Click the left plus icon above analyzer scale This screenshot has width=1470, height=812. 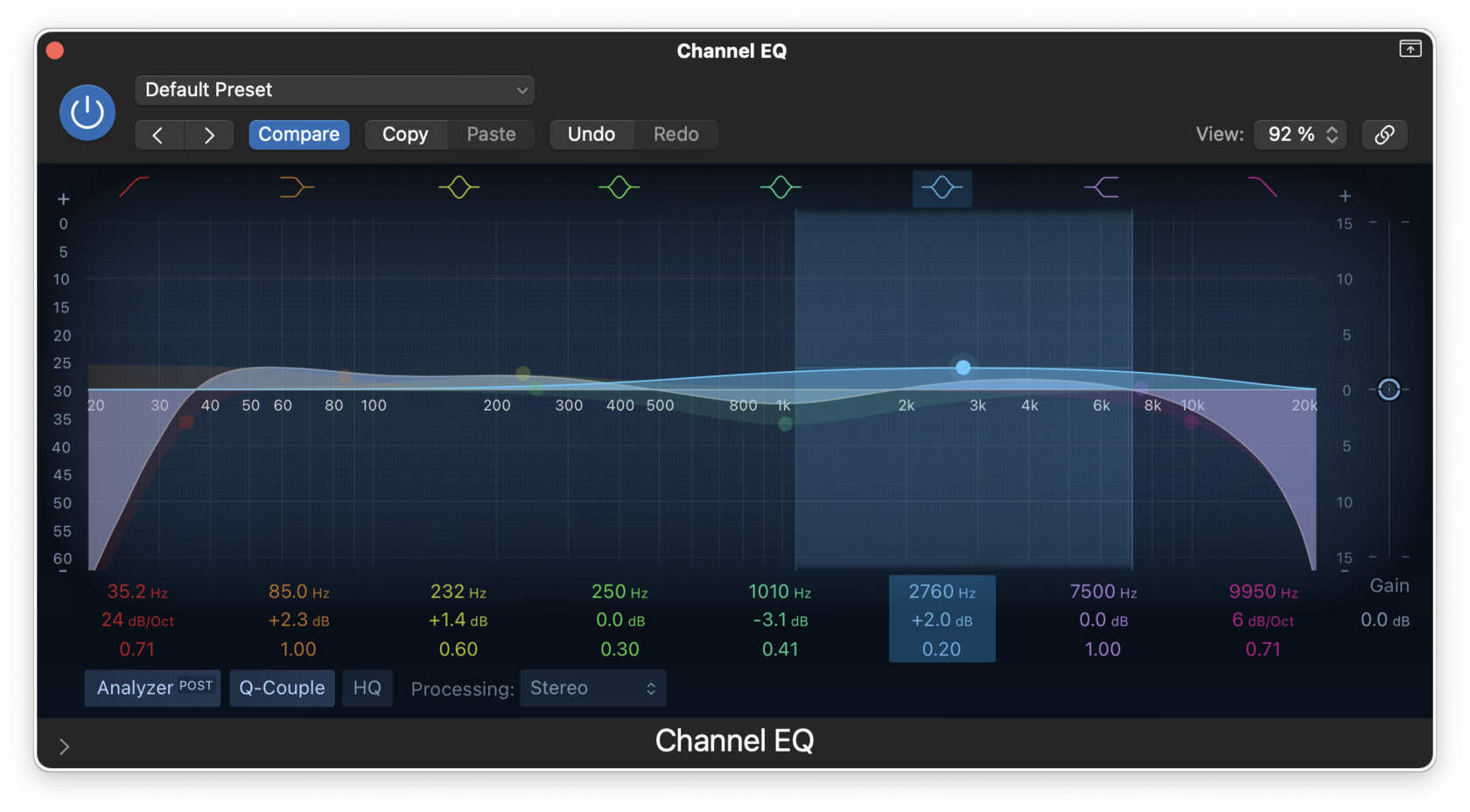point(63,199)
